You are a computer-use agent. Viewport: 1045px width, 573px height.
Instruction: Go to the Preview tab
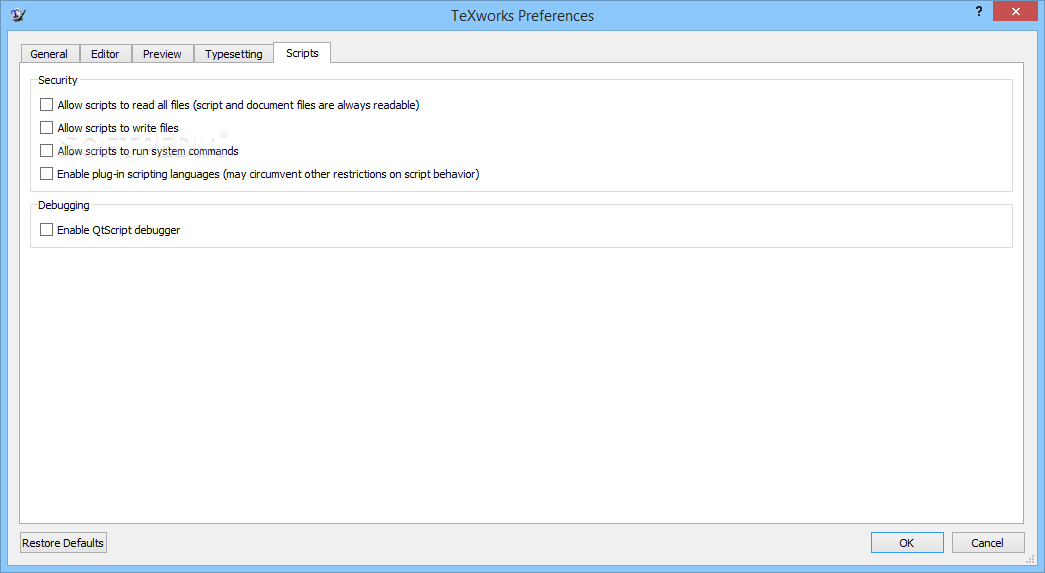(162, 54)
